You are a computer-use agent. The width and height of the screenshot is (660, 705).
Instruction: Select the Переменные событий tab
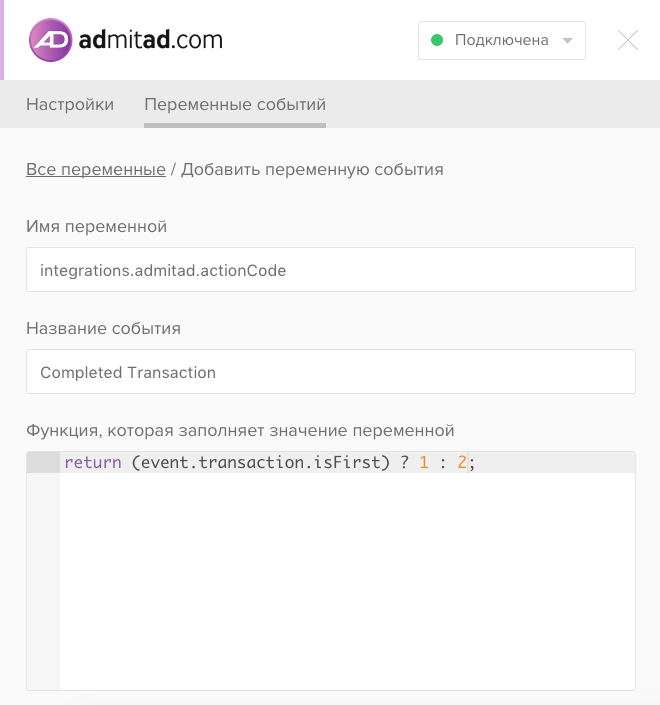(235, 104)
